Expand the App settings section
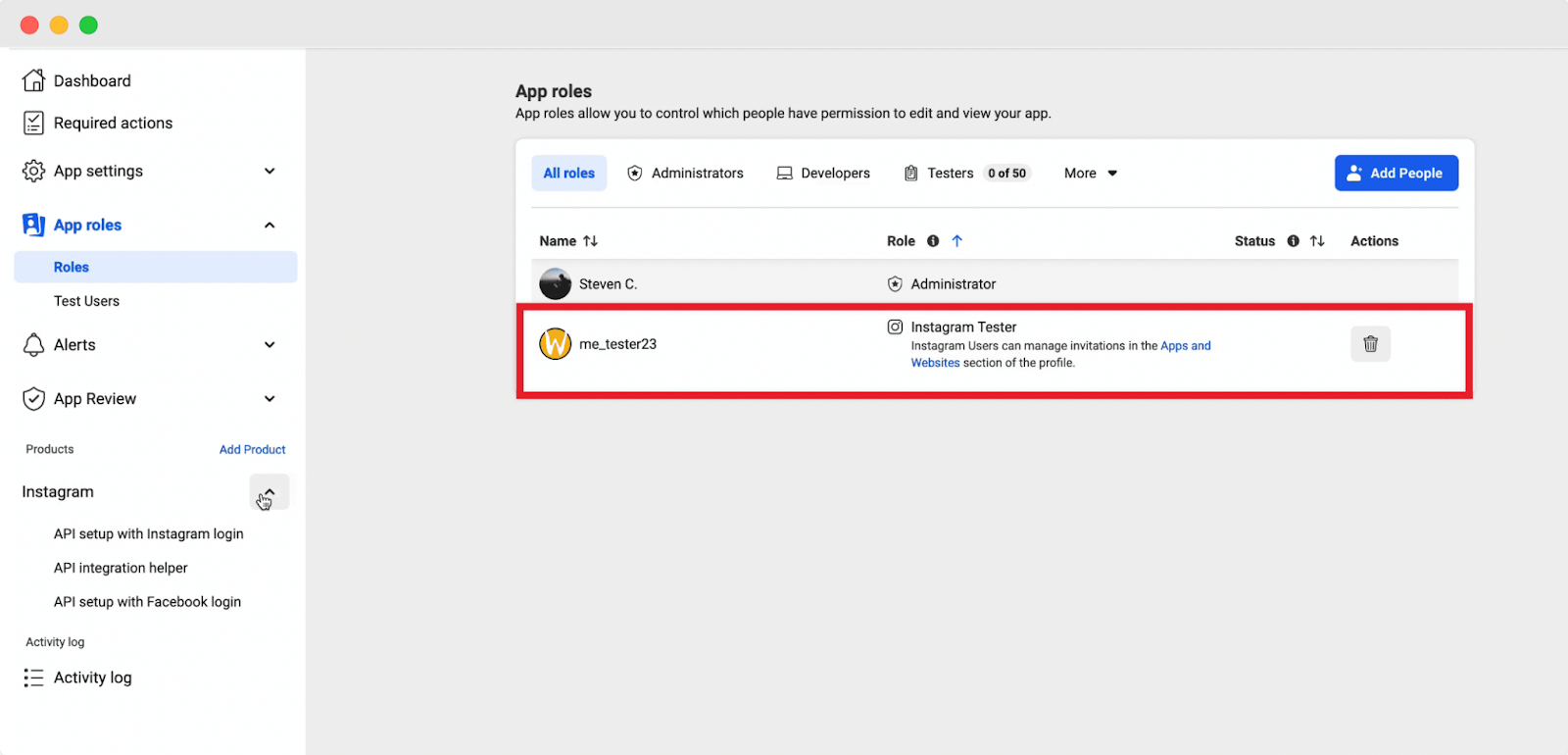Viewport: 1568px width, 755px height. (269, 171)
